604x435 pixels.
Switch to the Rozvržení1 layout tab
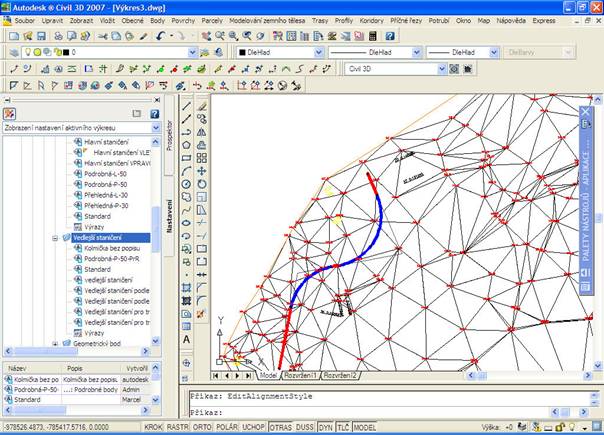point(299,376)
